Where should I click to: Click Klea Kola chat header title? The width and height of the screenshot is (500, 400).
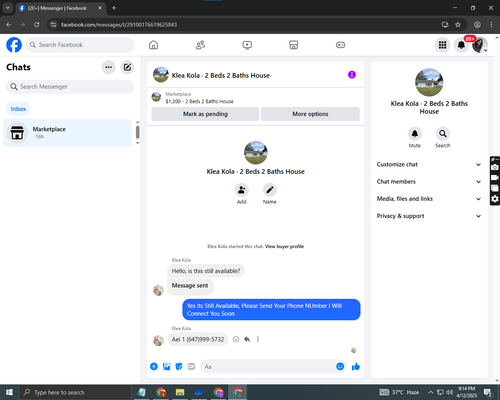pyautogui.click(x=221, y=76)
